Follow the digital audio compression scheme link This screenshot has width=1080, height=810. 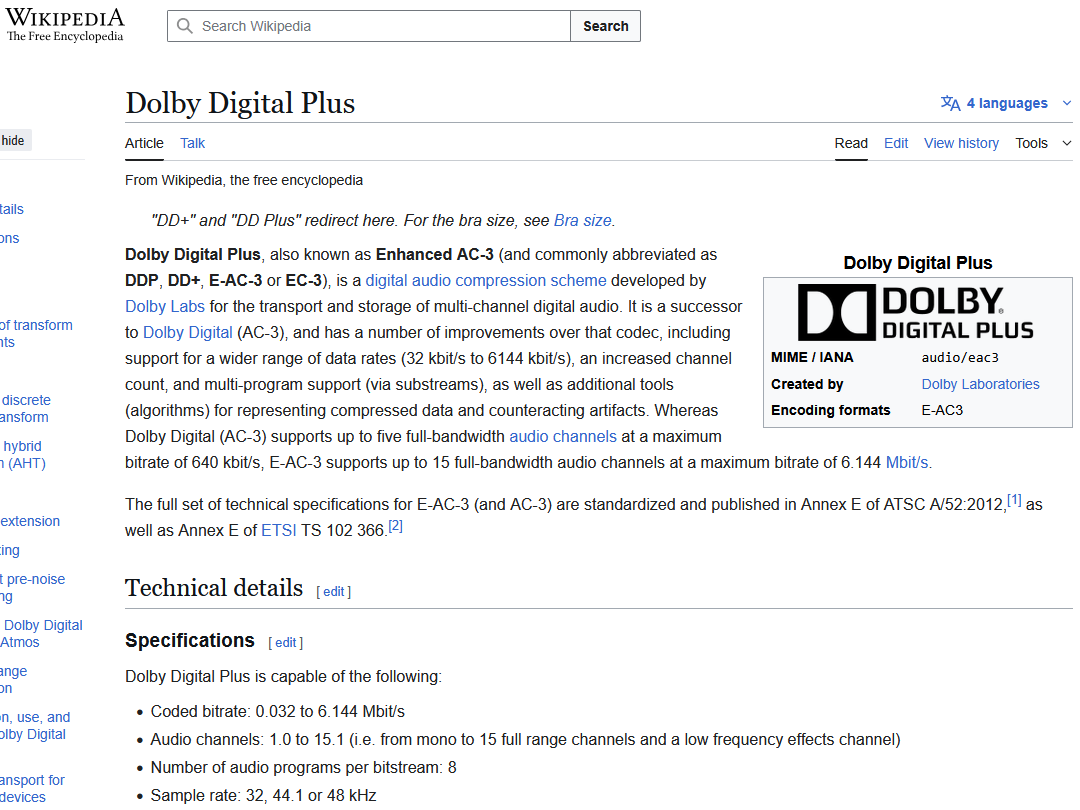[x=486, y=280]
